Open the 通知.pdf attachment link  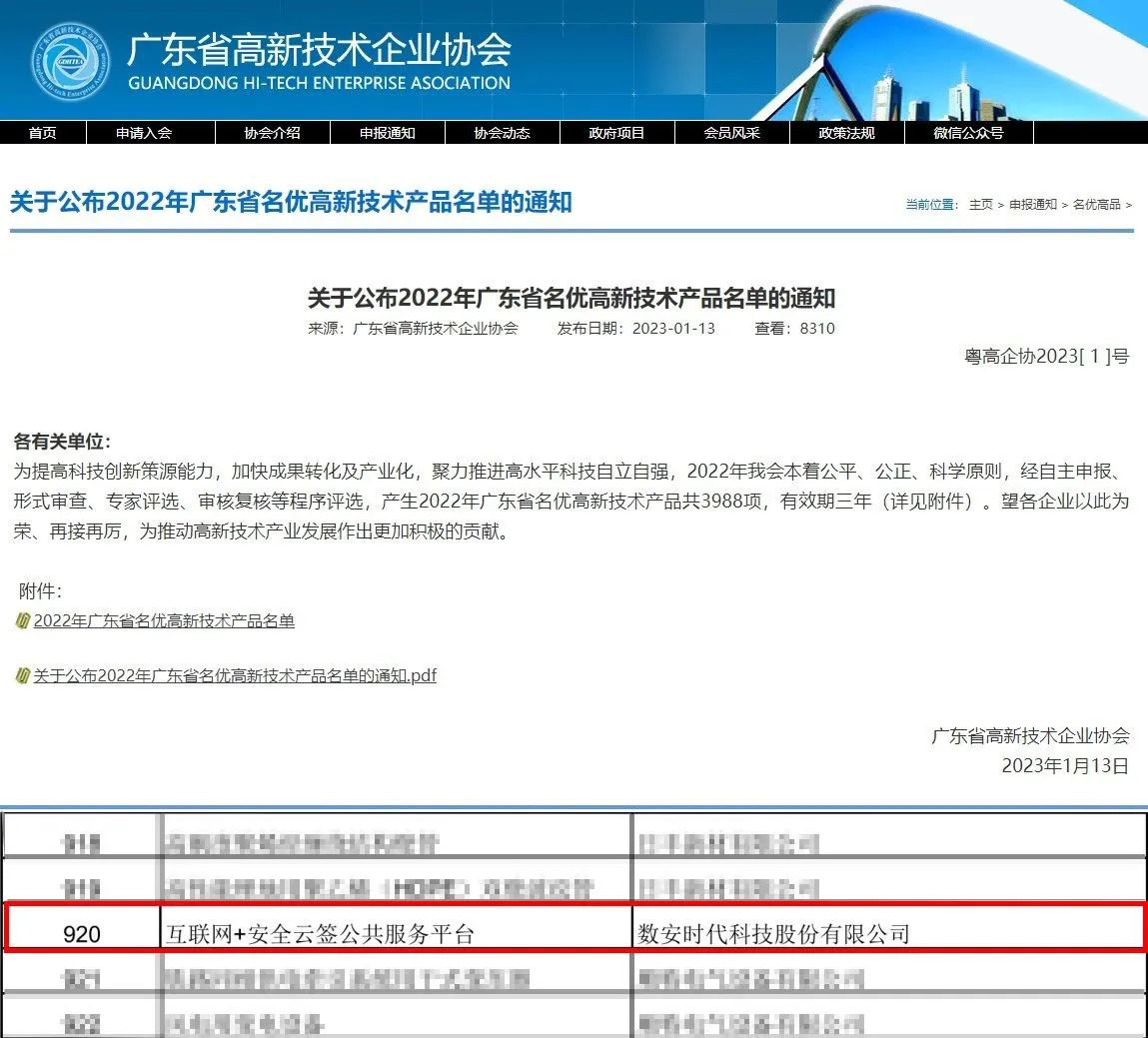pyautogui.click(x=234, y=675)
